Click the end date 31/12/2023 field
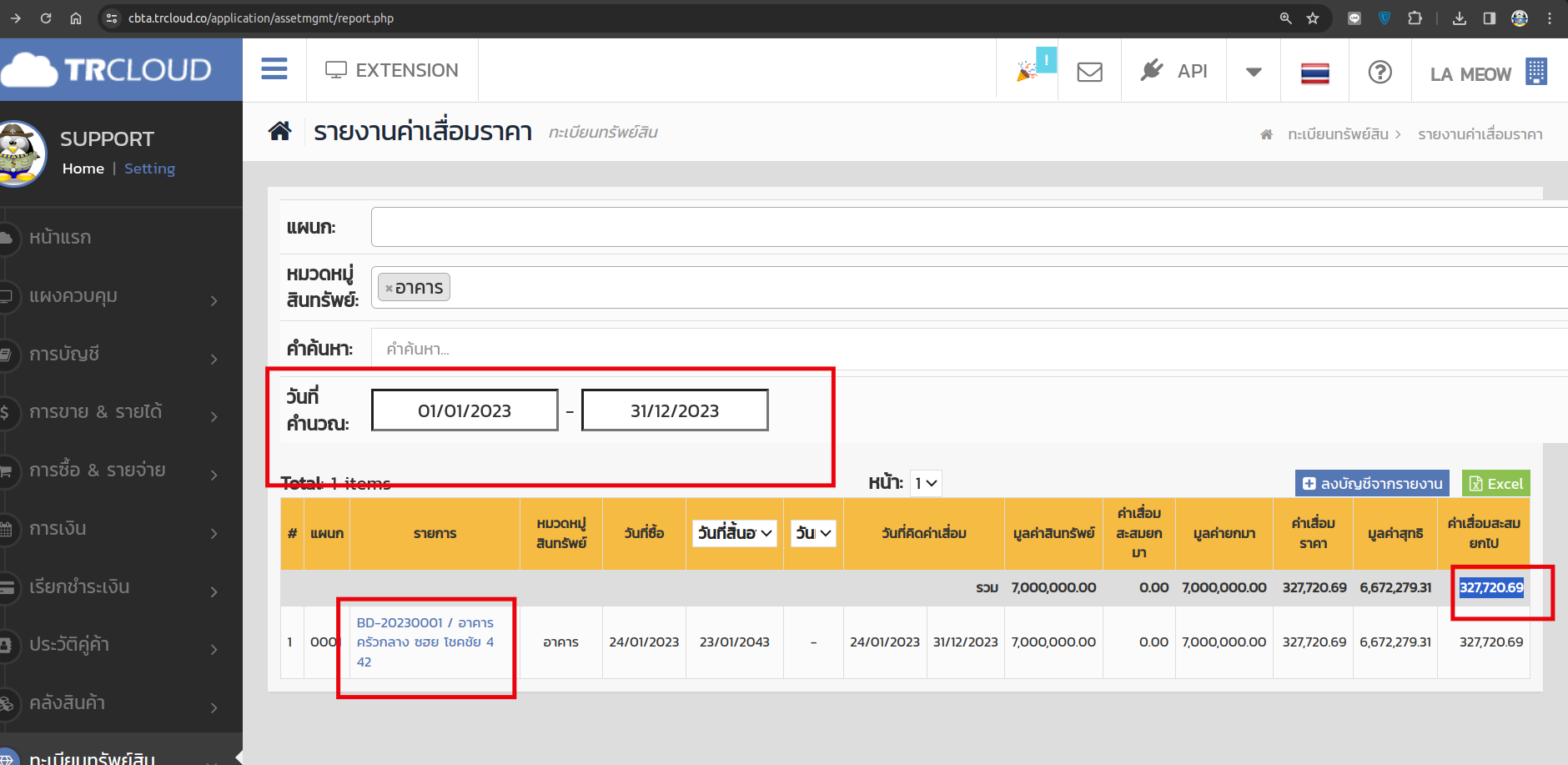Viewport: 1568px width, 765px height. (675, 410)
